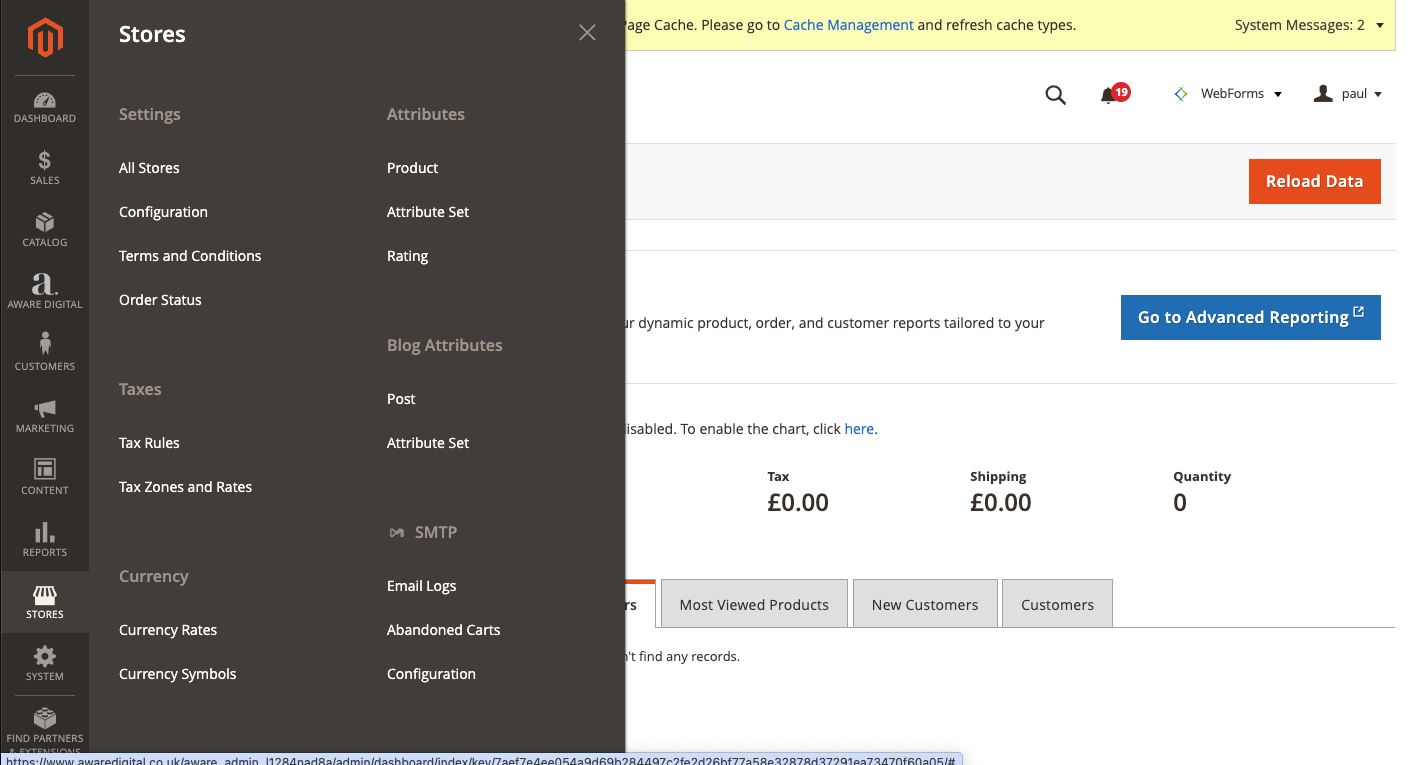Open Post under Blog Attributes

[401, 399]
